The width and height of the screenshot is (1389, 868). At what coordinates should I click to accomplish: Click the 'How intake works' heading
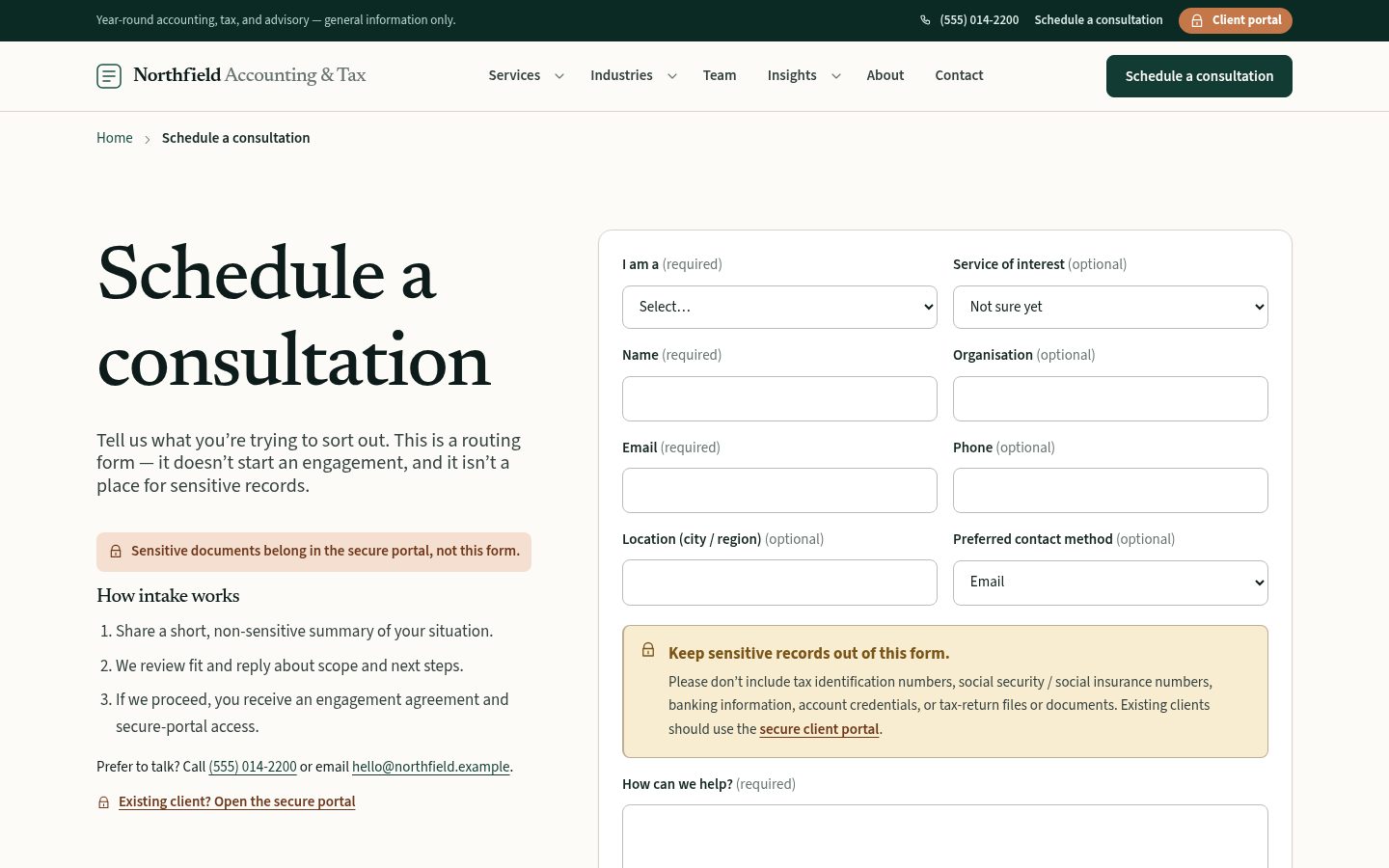(x=168, y=595)
